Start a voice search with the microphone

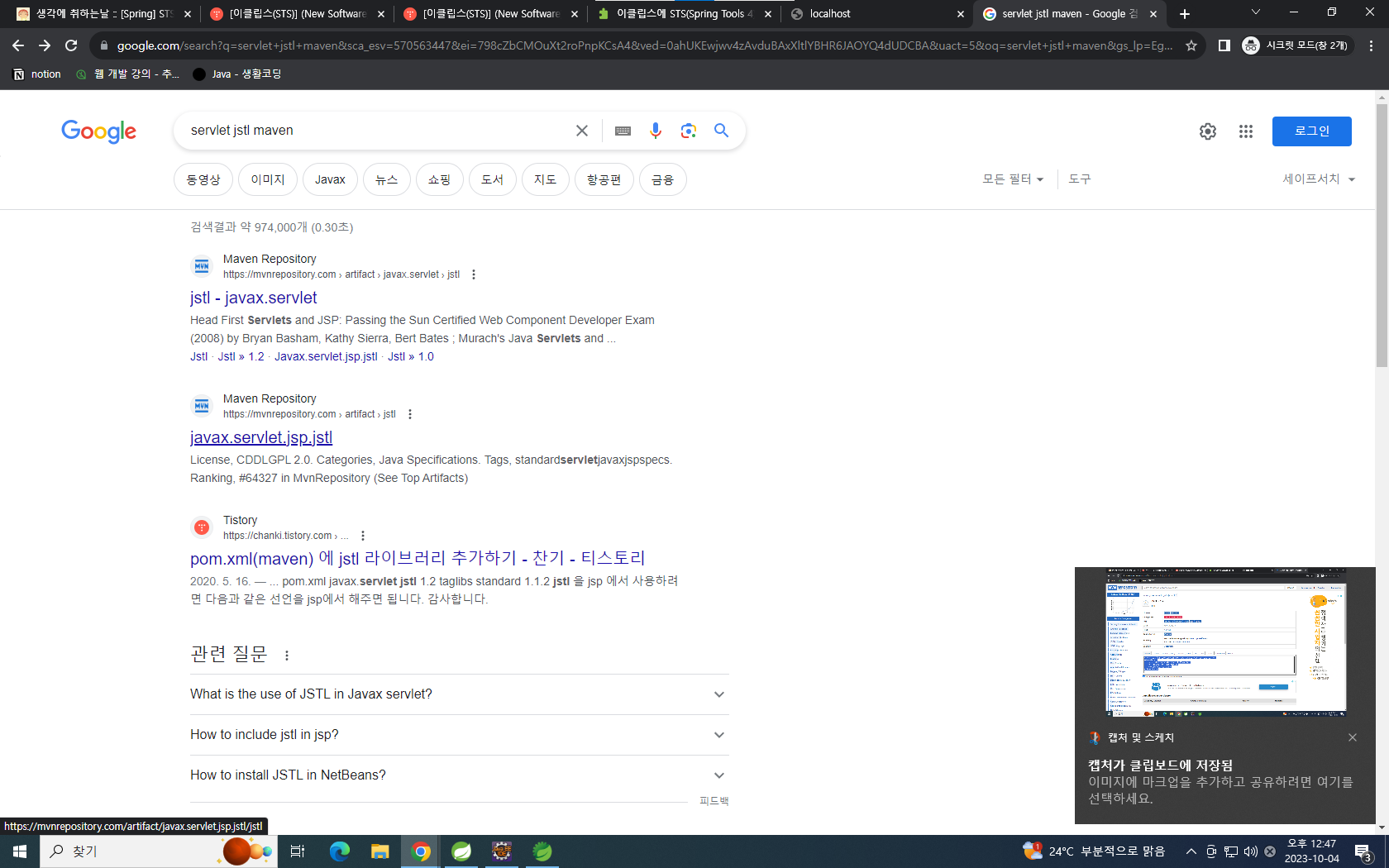point(656,131)
